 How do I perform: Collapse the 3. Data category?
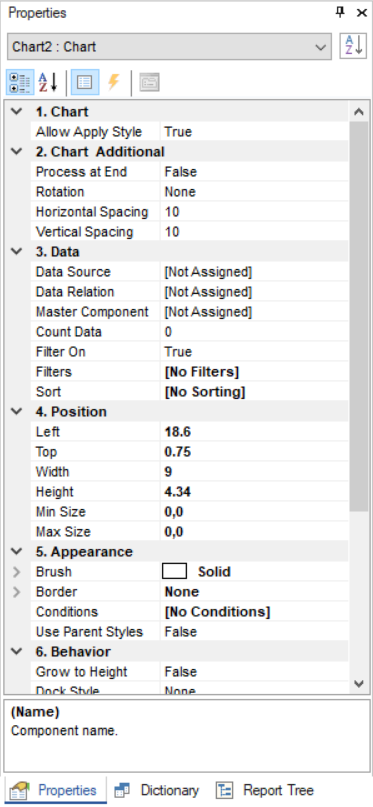coord(17,252)
